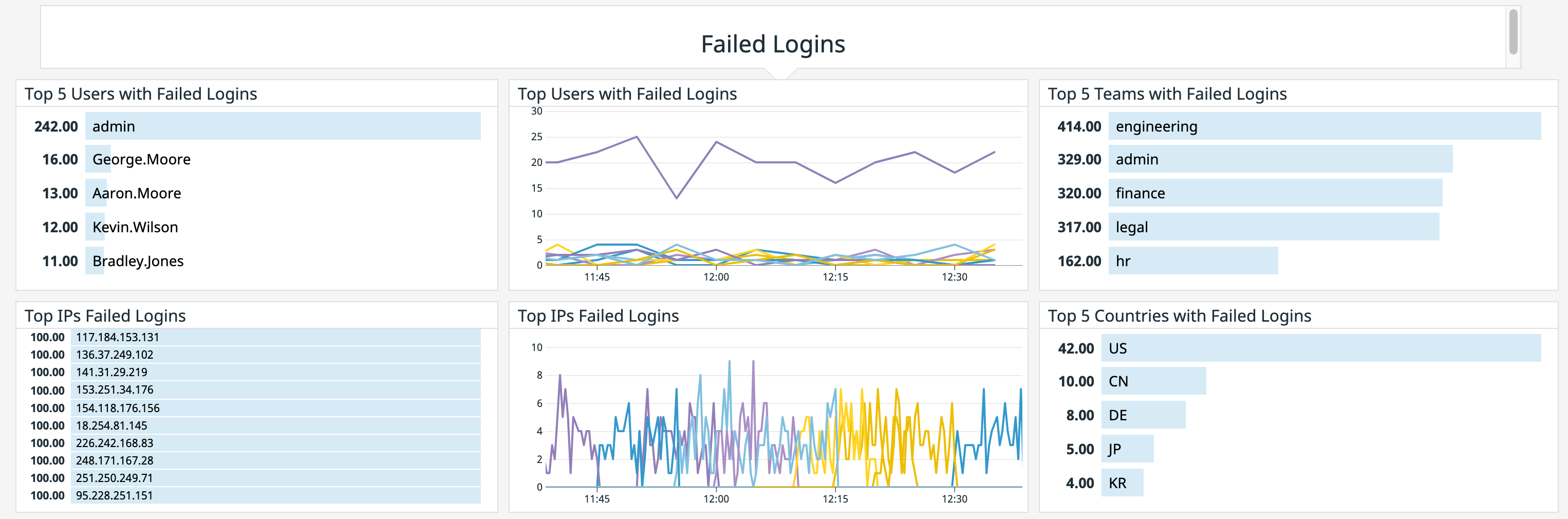Select the admin bar in Top 5 Users panel
1568x519 pixels.
pos(280,127)
